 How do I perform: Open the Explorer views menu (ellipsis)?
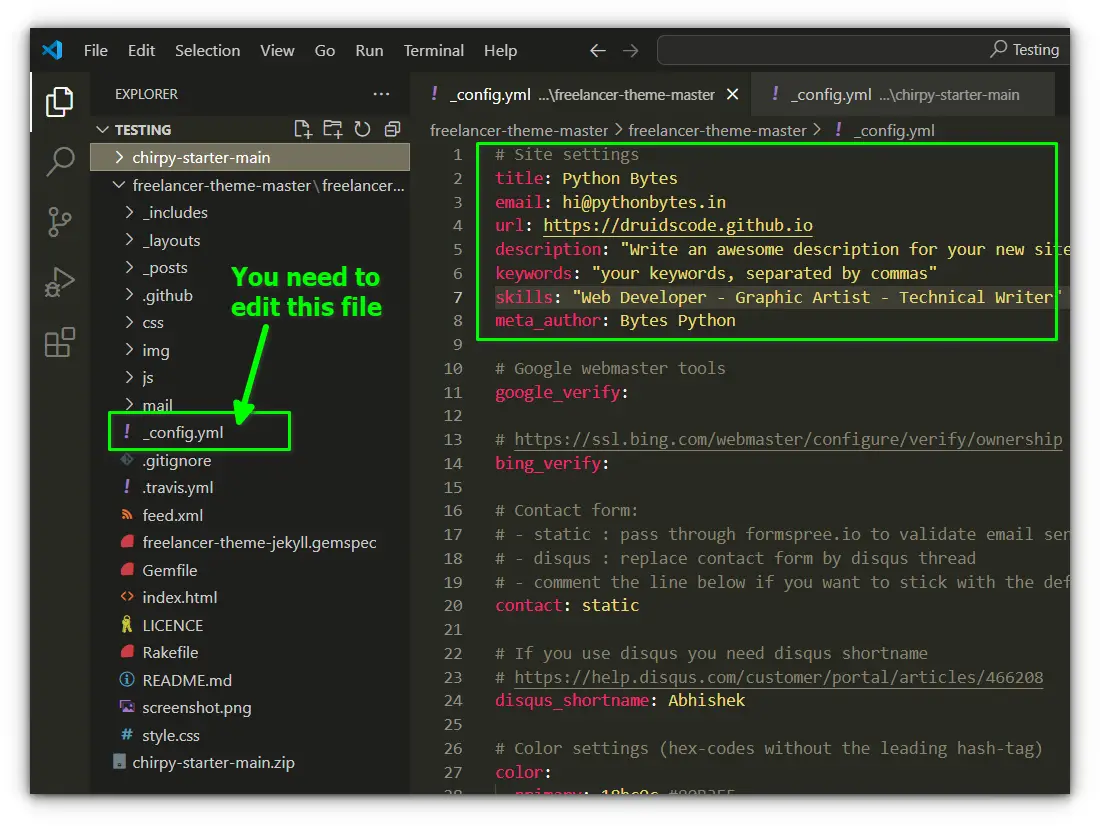point(381,93)
